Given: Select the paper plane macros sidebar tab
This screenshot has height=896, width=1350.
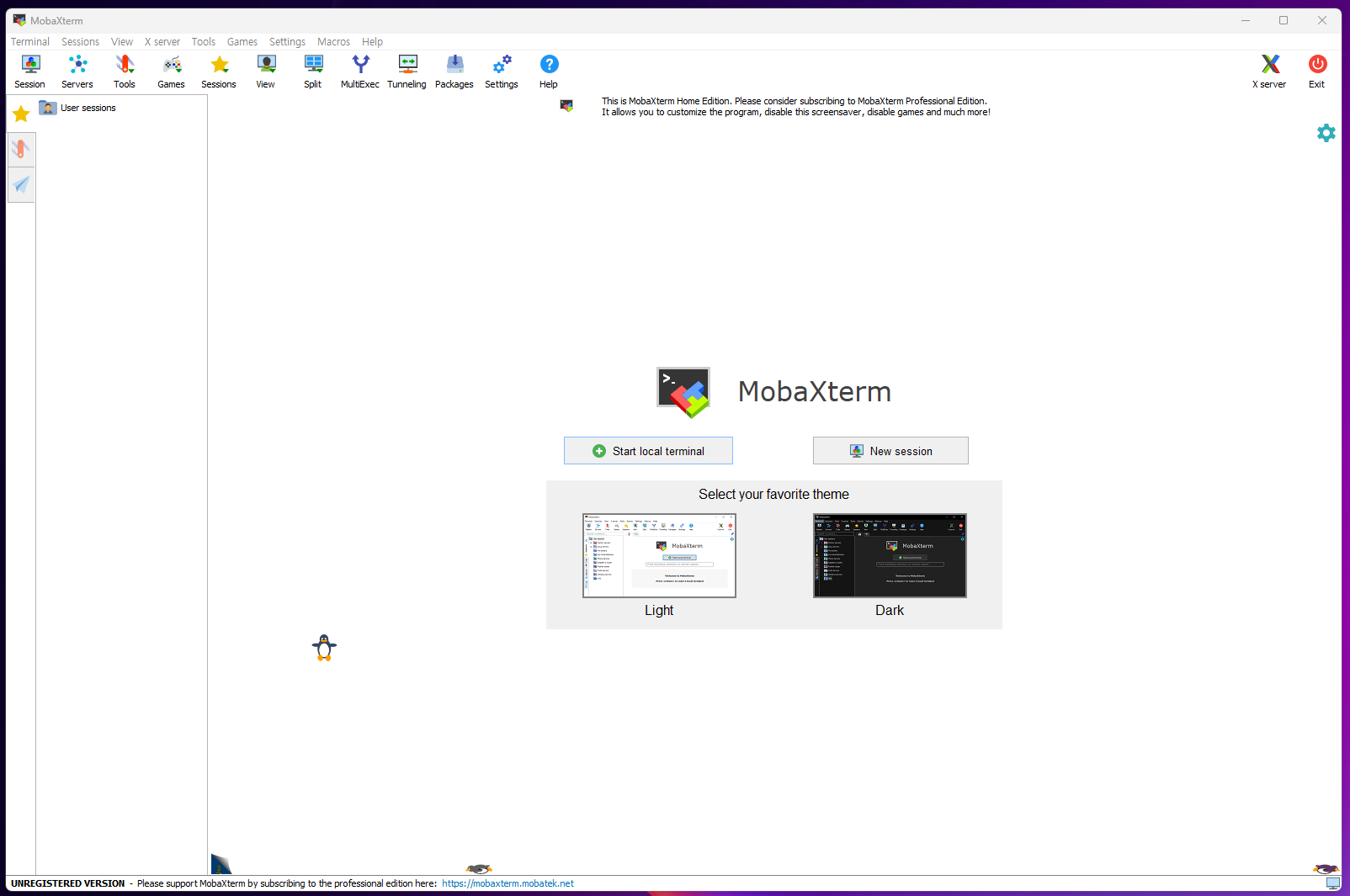Looking at the screenshot, I should pyautogui.click(x=21, y=185).
